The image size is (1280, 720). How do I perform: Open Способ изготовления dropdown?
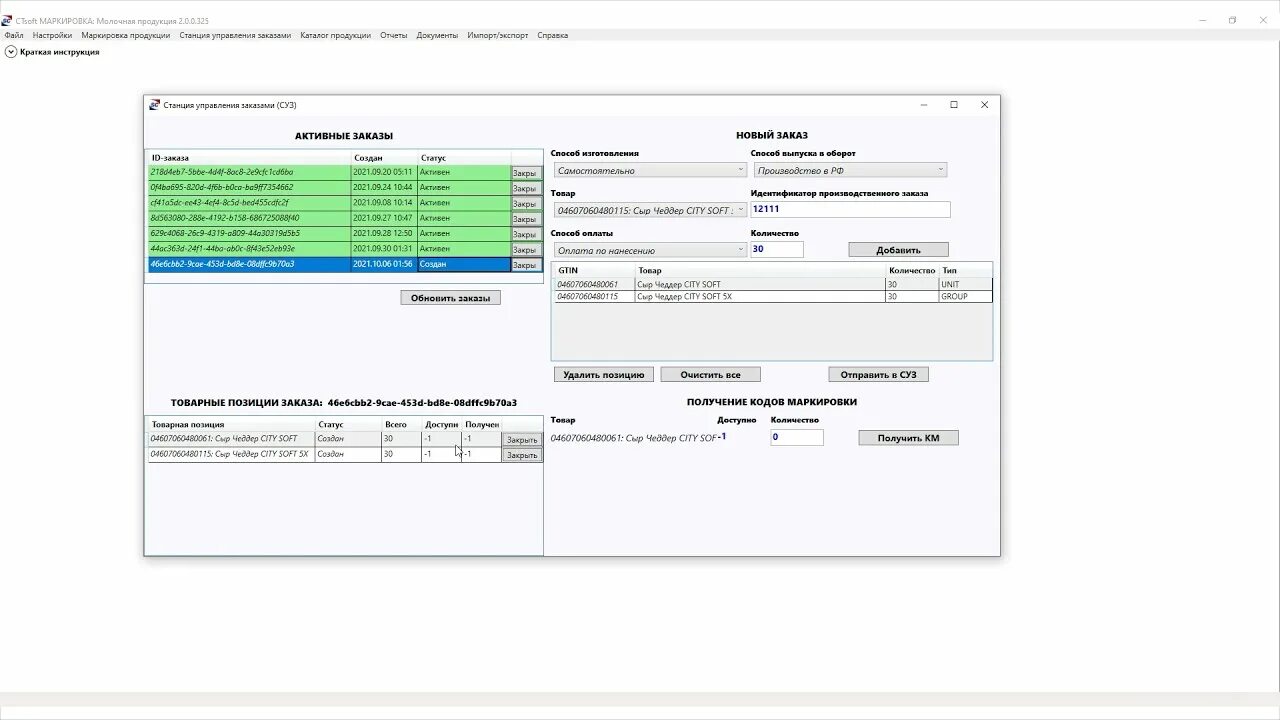tap(650, 170)
